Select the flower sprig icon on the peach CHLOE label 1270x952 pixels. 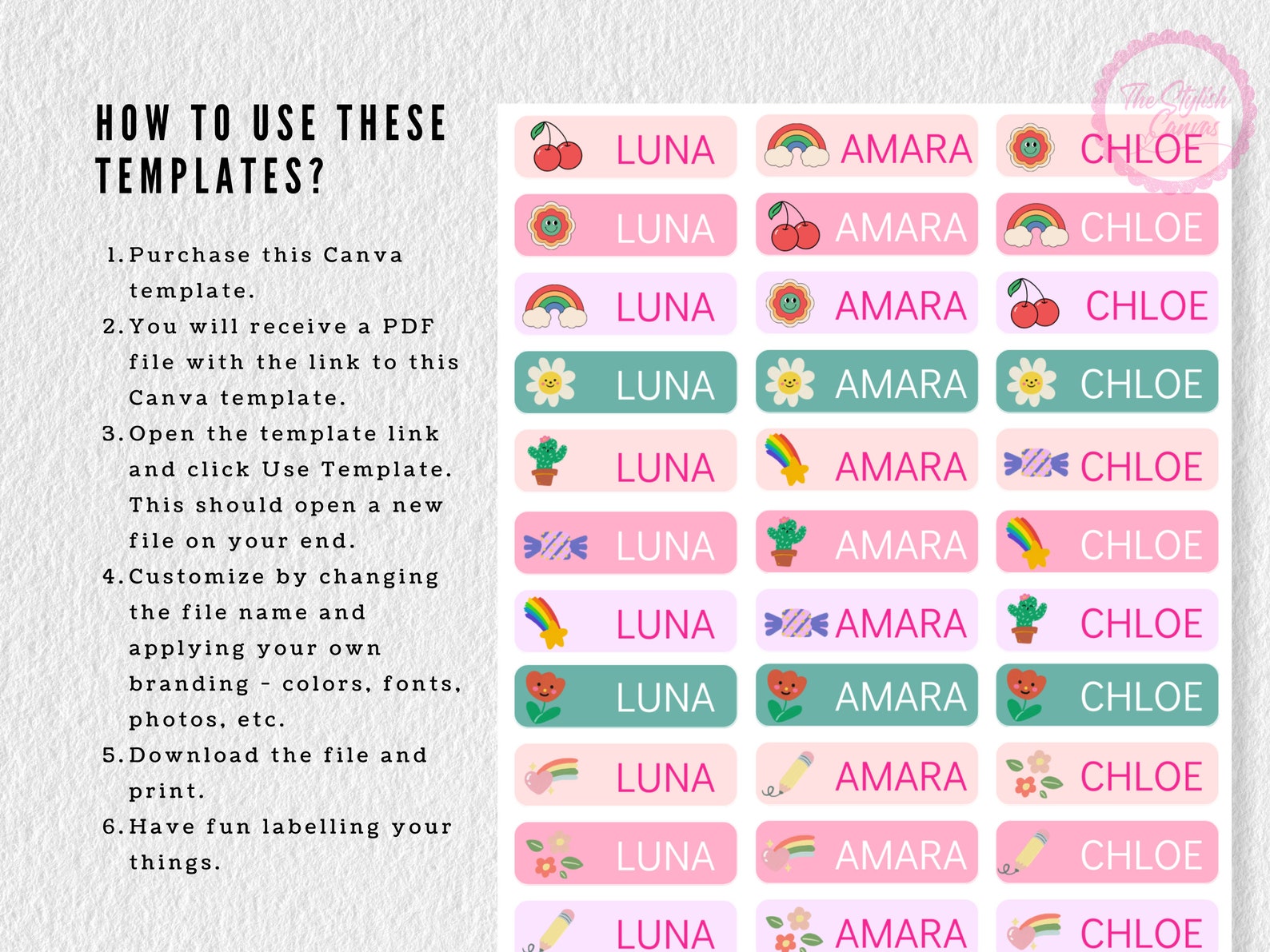point(1034,775)
